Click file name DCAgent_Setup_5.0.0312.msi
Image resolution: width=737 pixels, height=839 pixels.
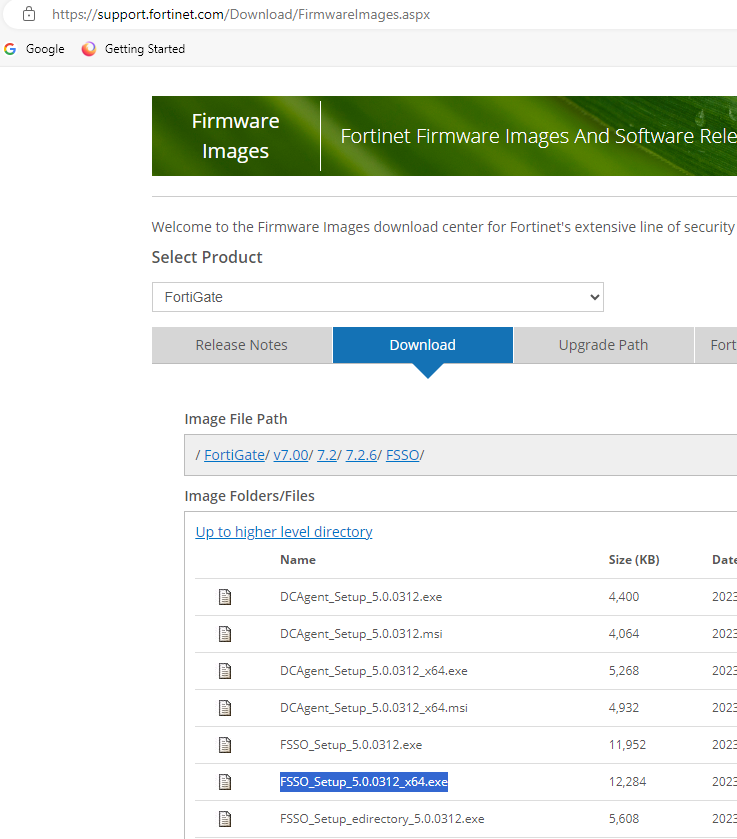(361, 634)
